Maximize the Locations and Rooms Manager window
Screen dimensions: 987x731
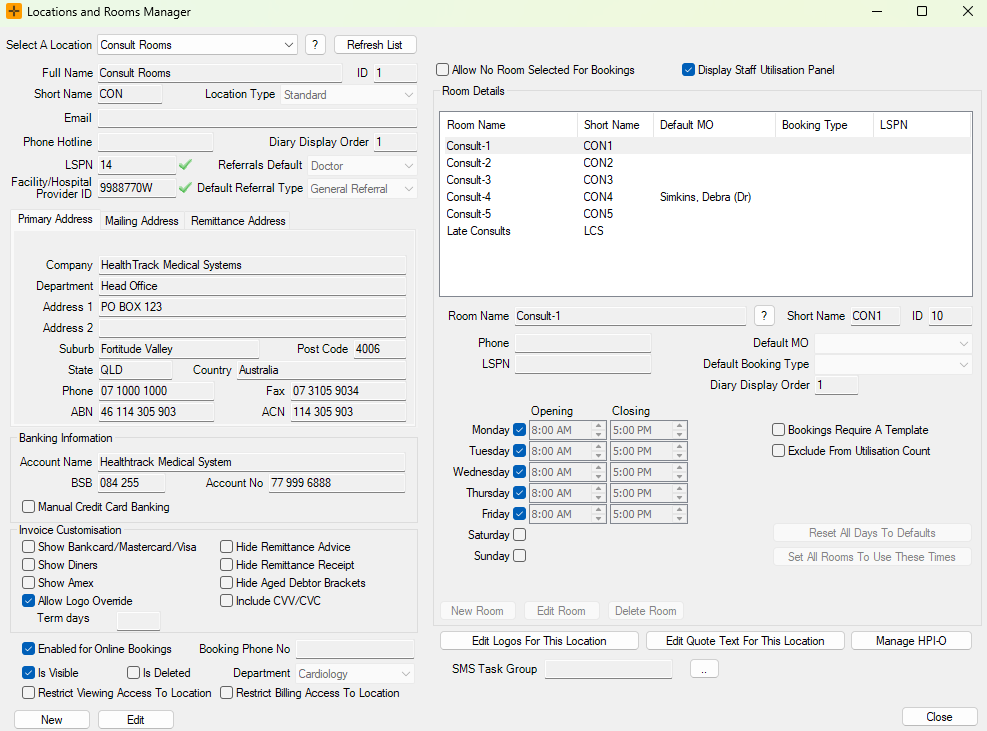pyautogui.click(x=921, y=12)
